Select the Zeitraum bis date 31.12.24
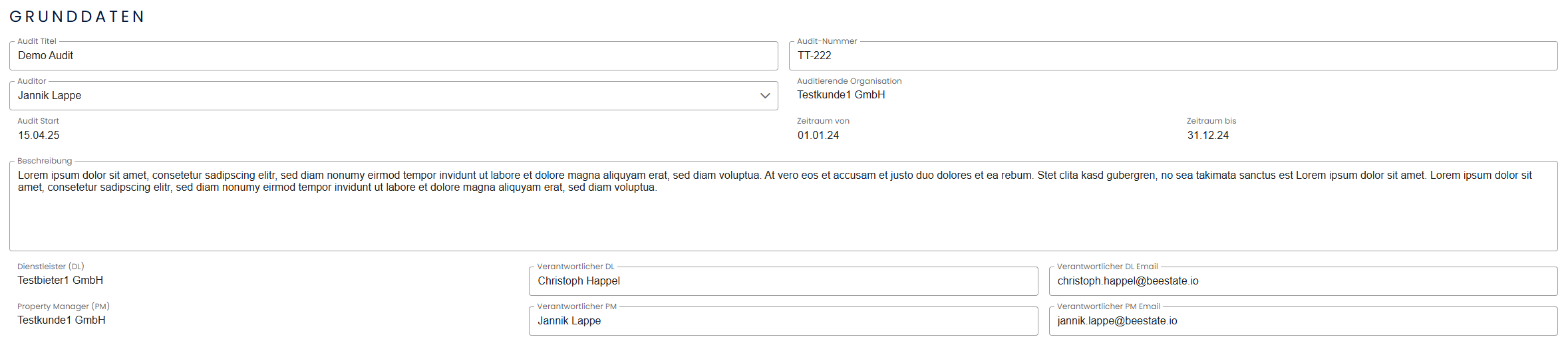The height and width of the screenshot is (345, 1568). click(1207, 136)
